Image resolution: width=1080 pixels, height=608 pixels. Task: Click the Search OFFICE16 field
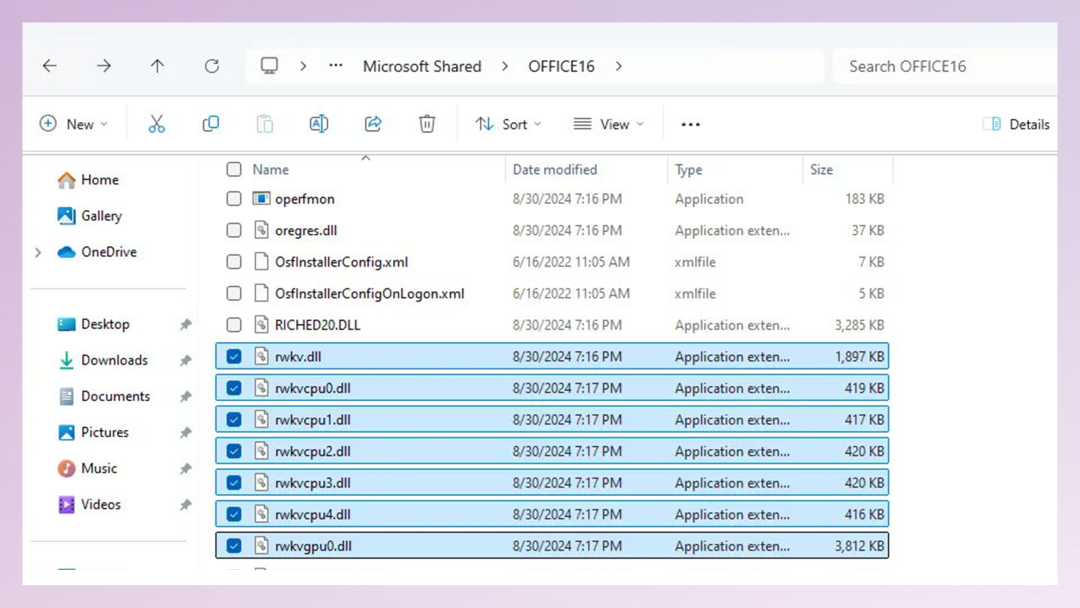click(945, 66)
